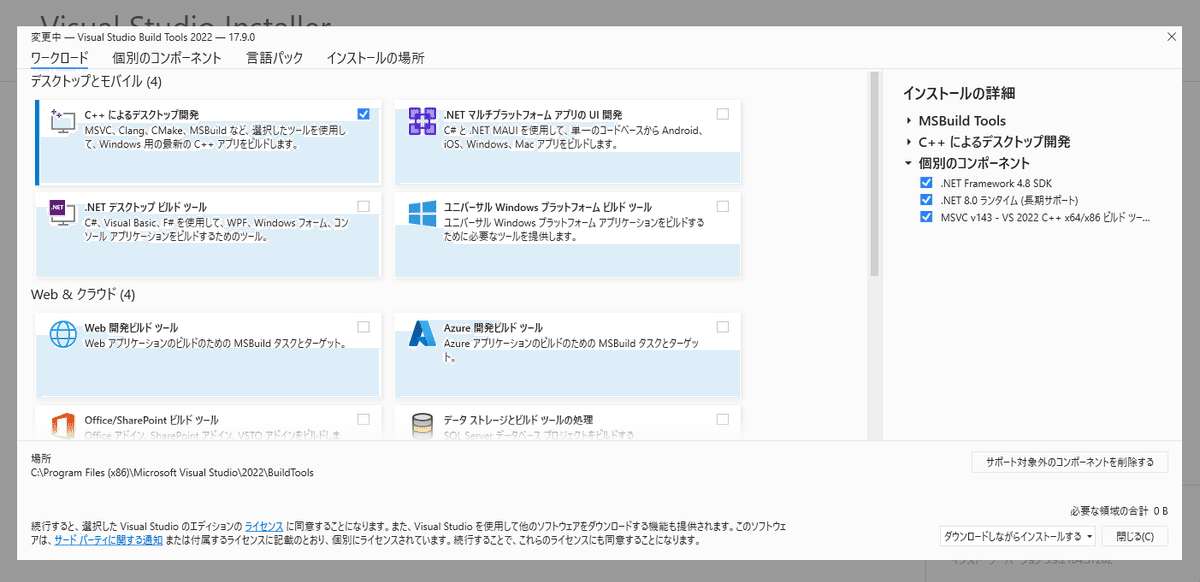Select the Azure 開発ビルド ツール workload title
This screenshot has width=1200, height=582.
tap(493, 327)
